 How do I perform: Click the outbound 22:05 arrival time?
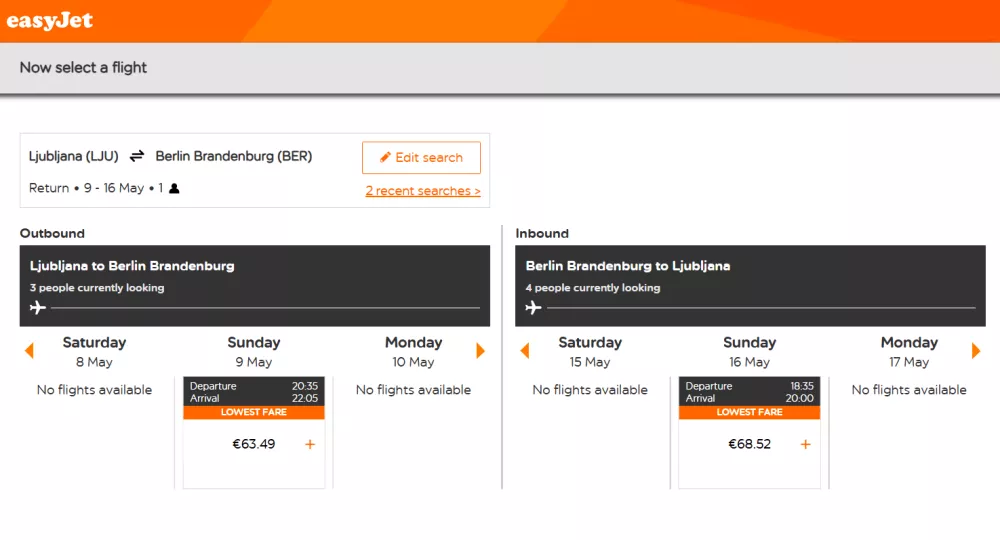(x=305, y=398)
